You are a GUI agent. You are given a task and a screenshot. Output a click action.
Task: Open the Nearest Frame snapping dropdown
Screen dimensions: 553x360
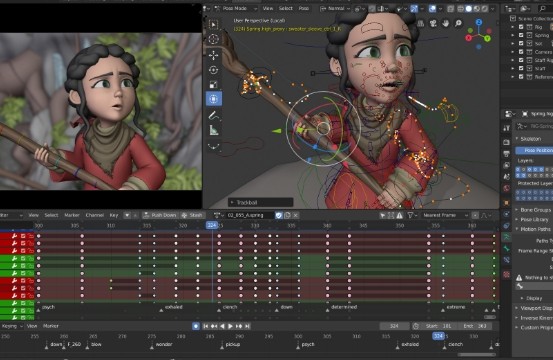tap(446, 215)
